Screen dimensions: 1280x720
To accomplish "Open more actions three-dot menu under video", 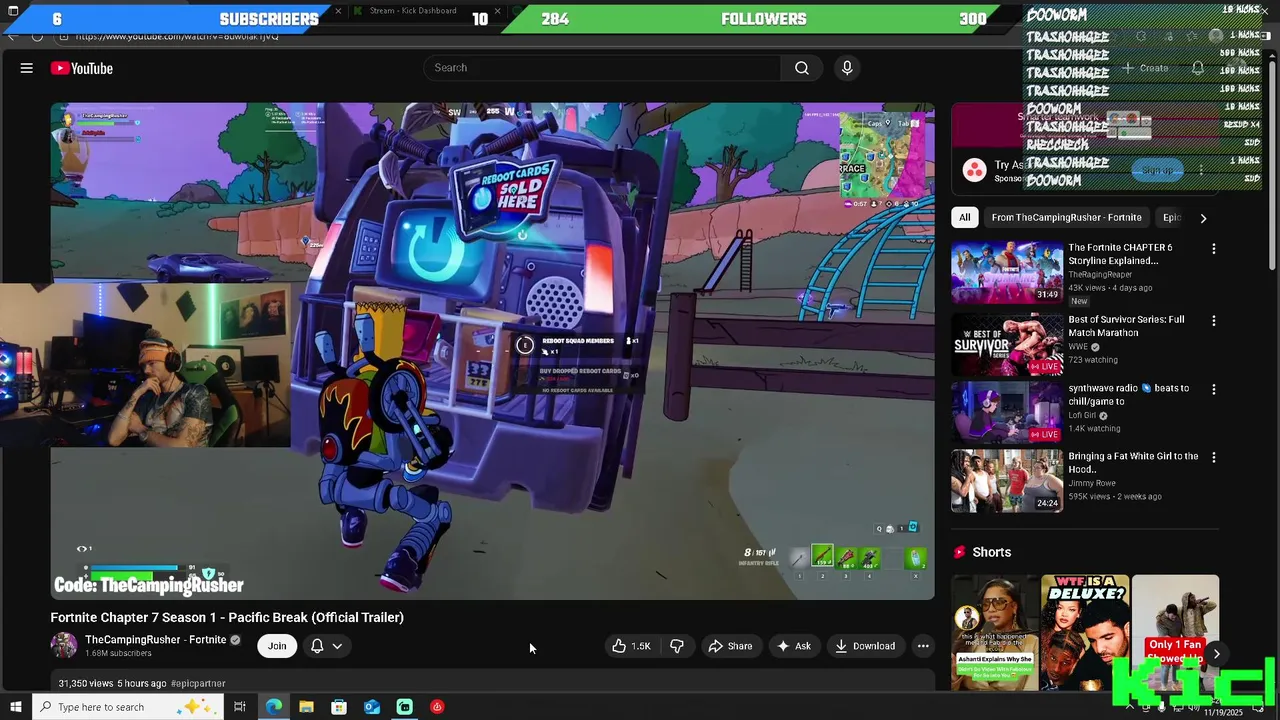I will click(x=923, y=646).
